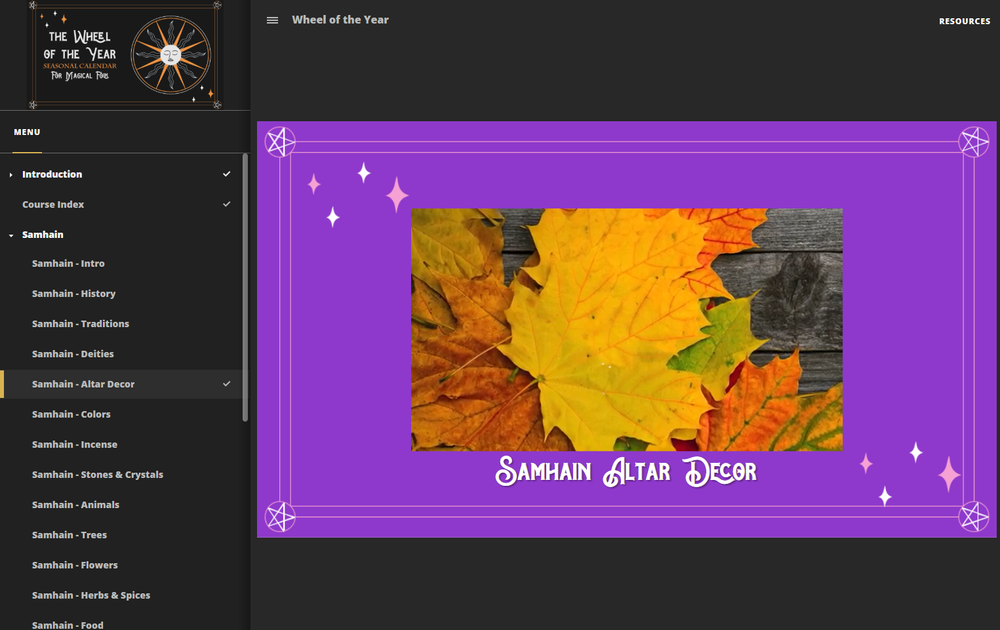Viewport: 1000px width, 630px height.
Task: Open Samhain - Deities lesson
Action: tap(73, 353)
